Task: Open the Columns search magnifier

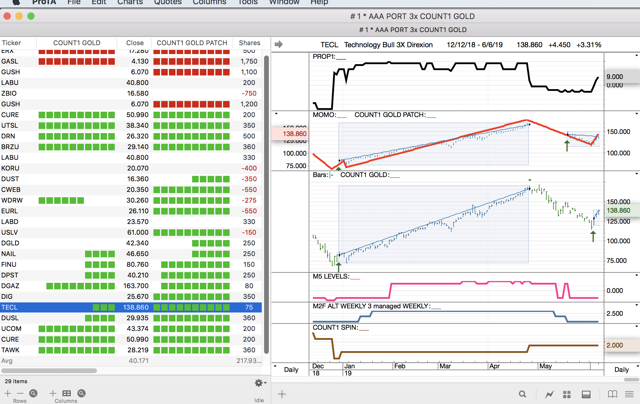Action: (81, 393)
